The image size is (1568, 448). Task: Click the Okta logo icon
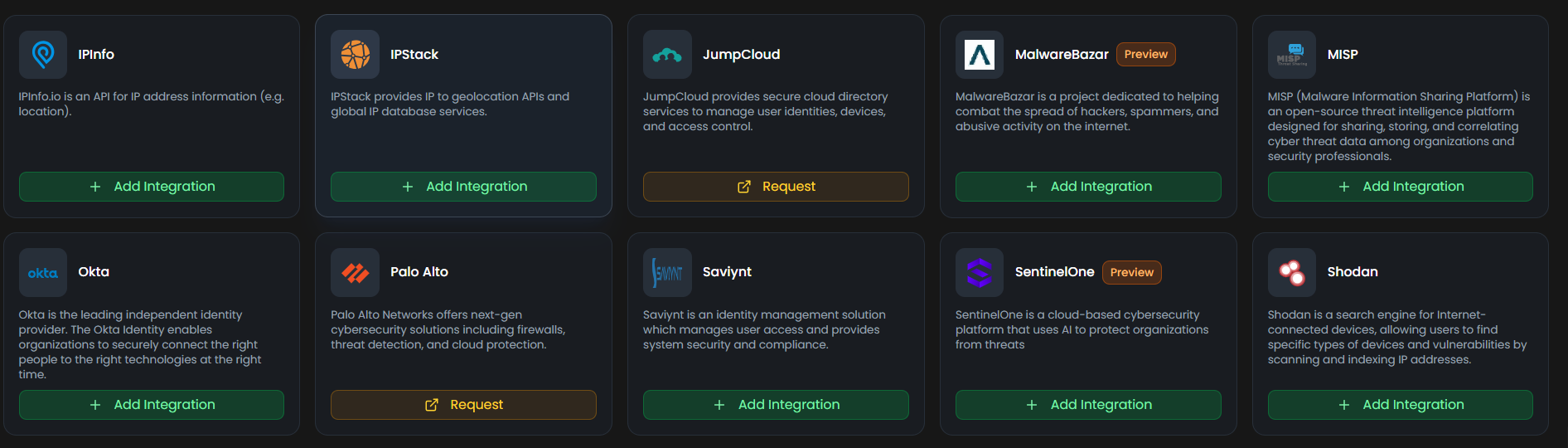(43, 272)
